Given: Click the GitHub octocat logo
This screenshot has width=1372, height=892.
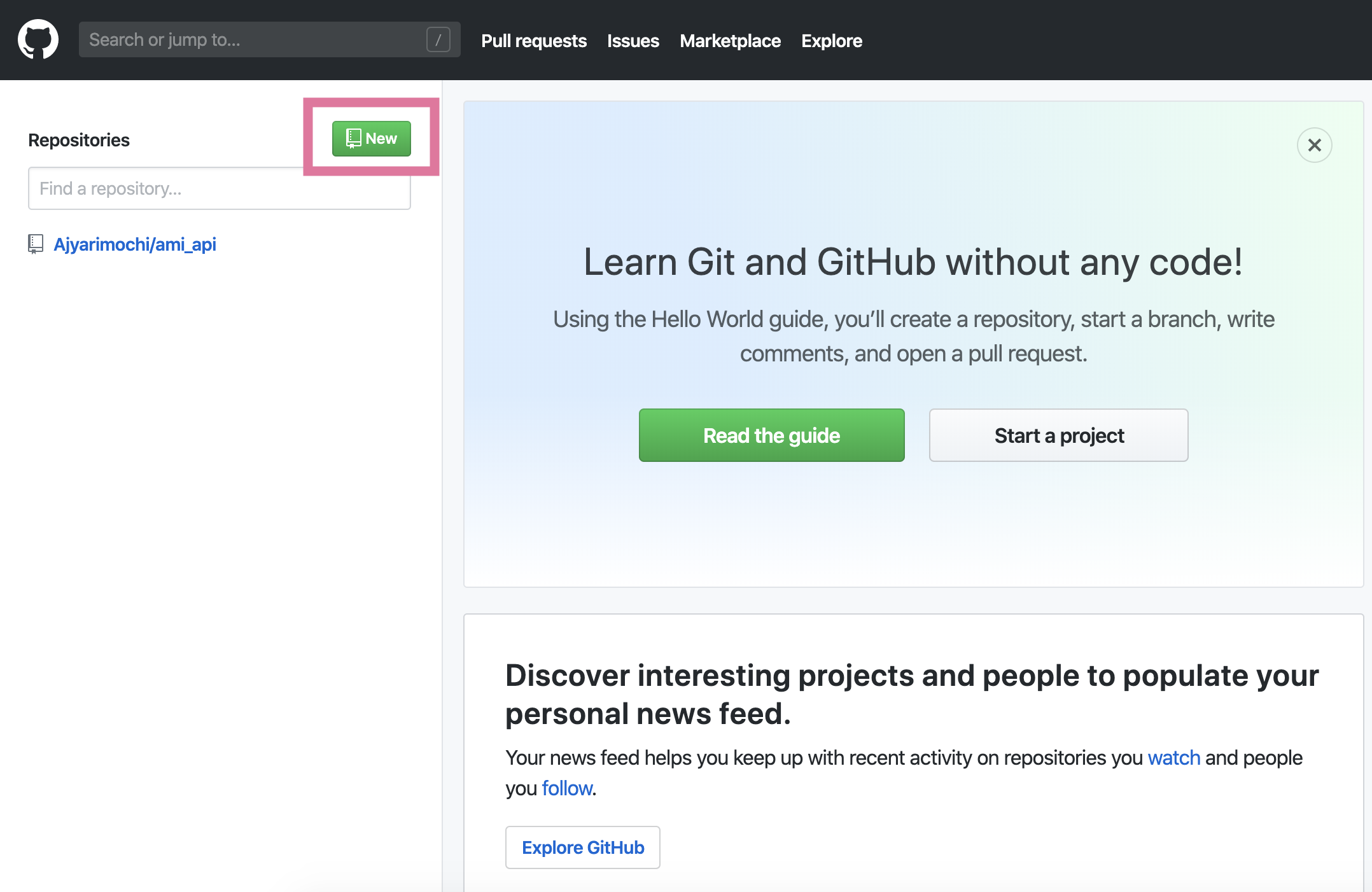Looking at the screenshot, I should pos(38,39).
